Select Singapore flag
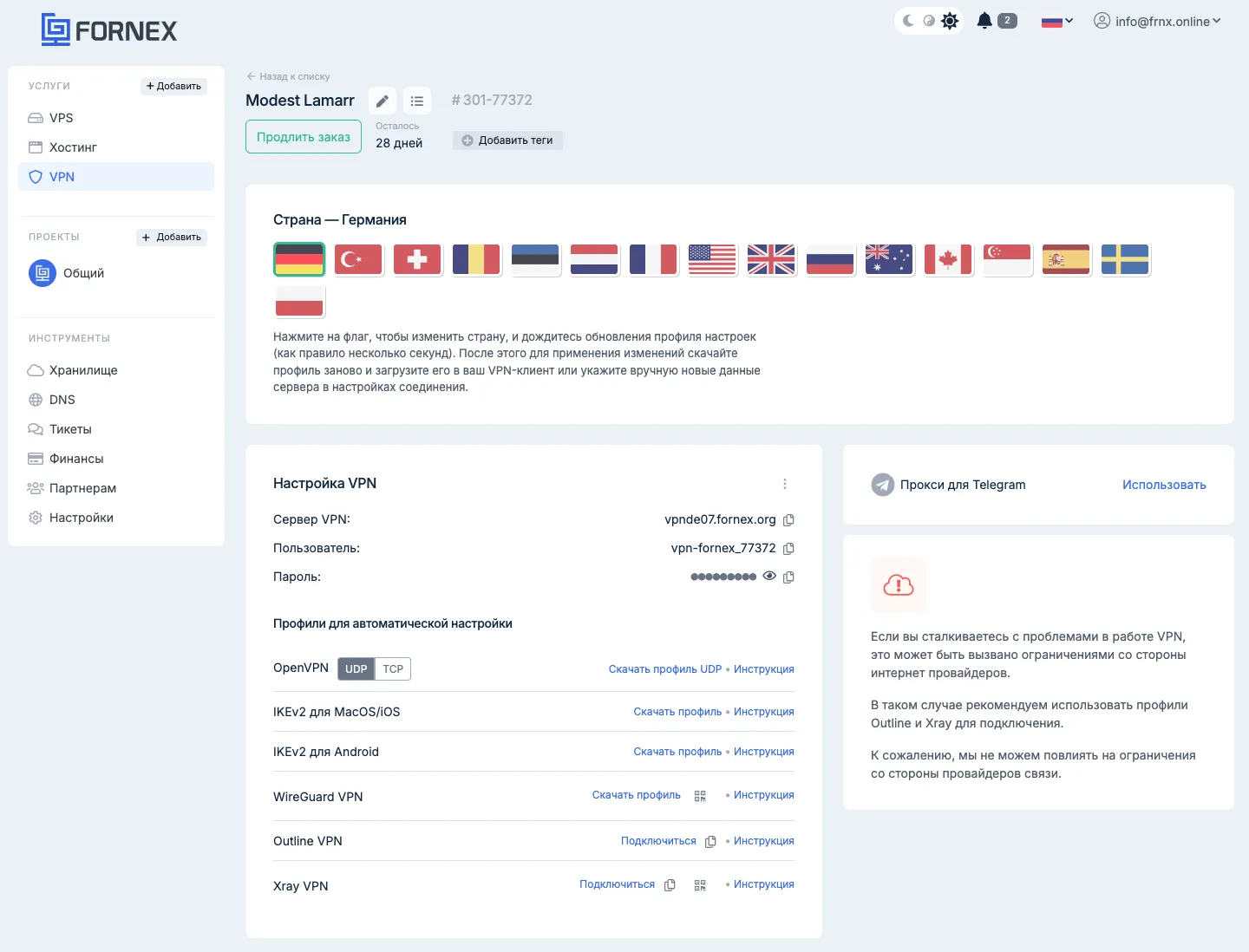This screenshot has width=1249, height=952. [x=1007, y=259]
